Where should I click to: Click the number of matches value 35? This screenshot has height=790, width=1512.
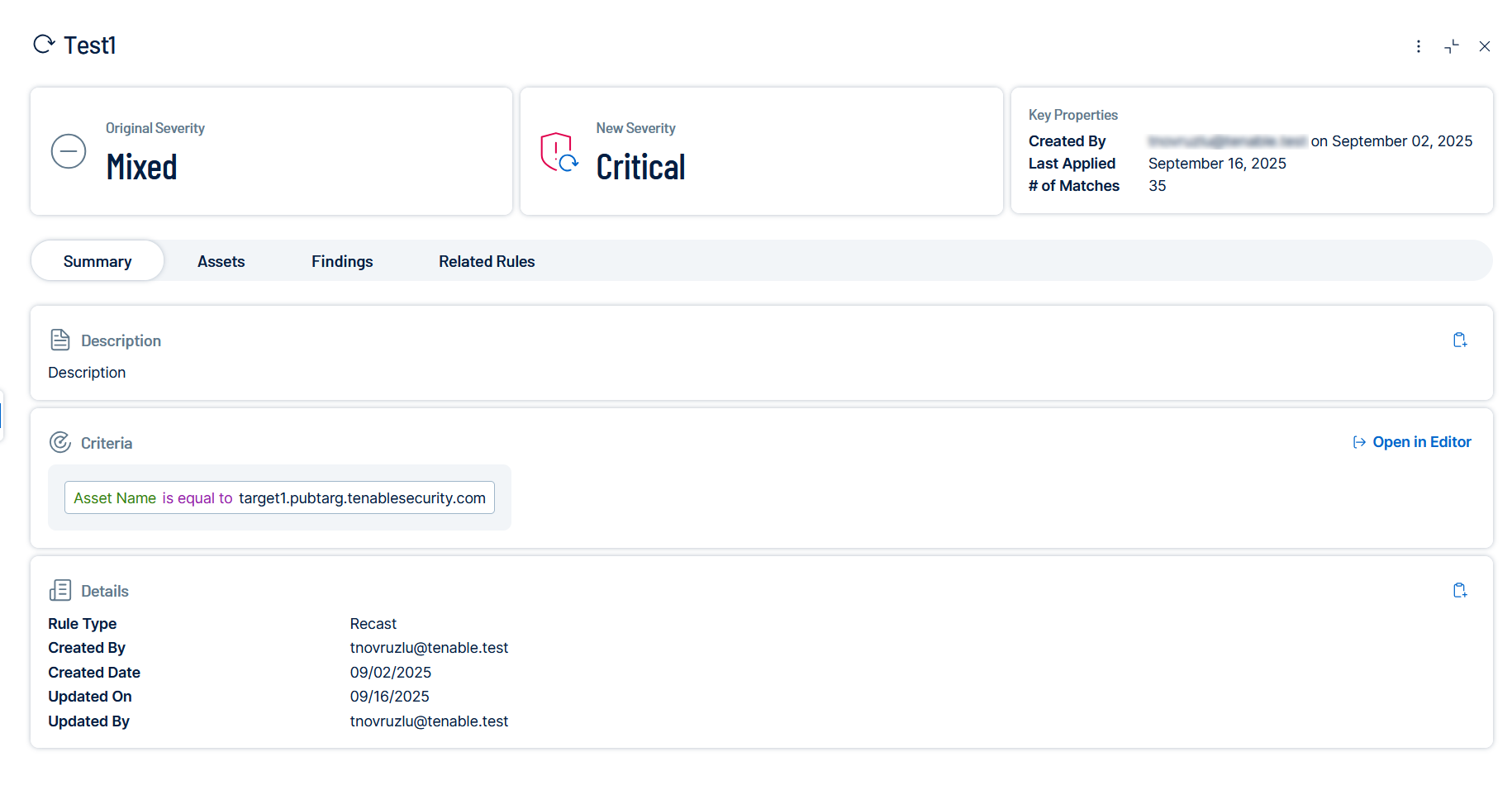pyautogui.click(x=1157, y=186)
